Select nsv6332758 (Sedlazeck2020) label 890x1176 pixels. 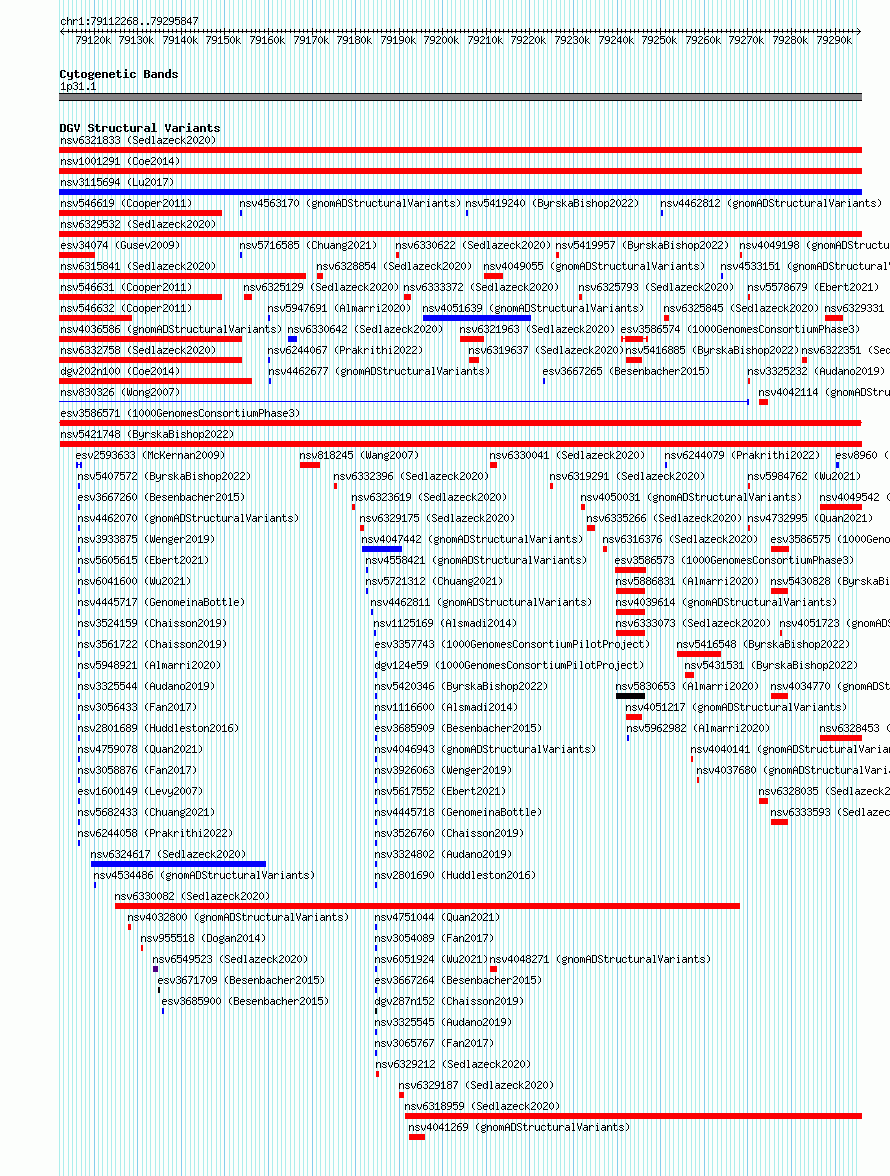138,350
